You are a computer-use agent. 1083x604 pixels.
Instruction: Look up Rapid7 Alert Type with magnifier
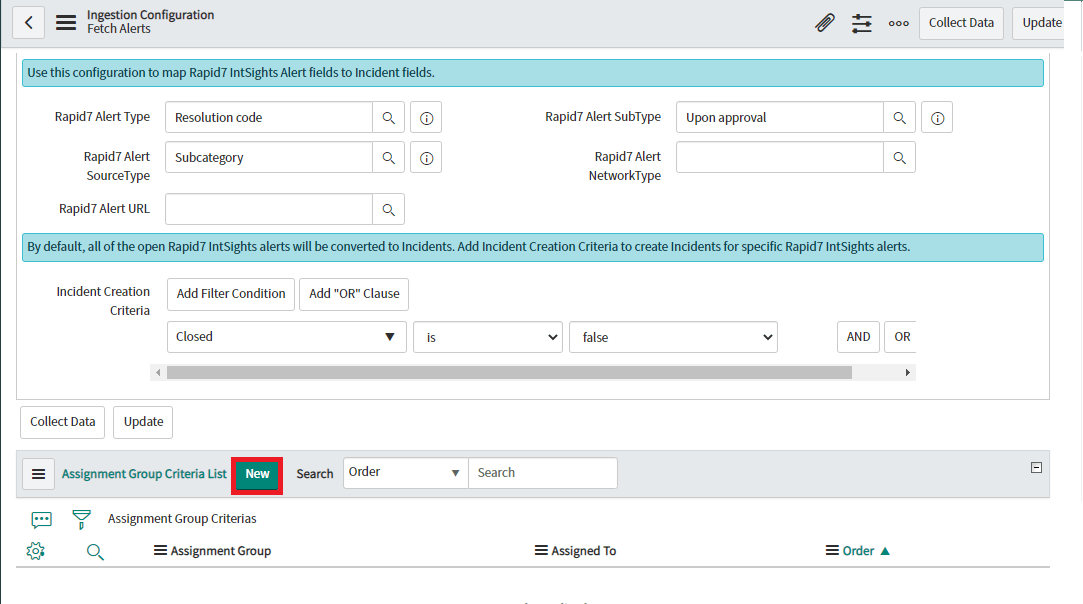point(389,118)
